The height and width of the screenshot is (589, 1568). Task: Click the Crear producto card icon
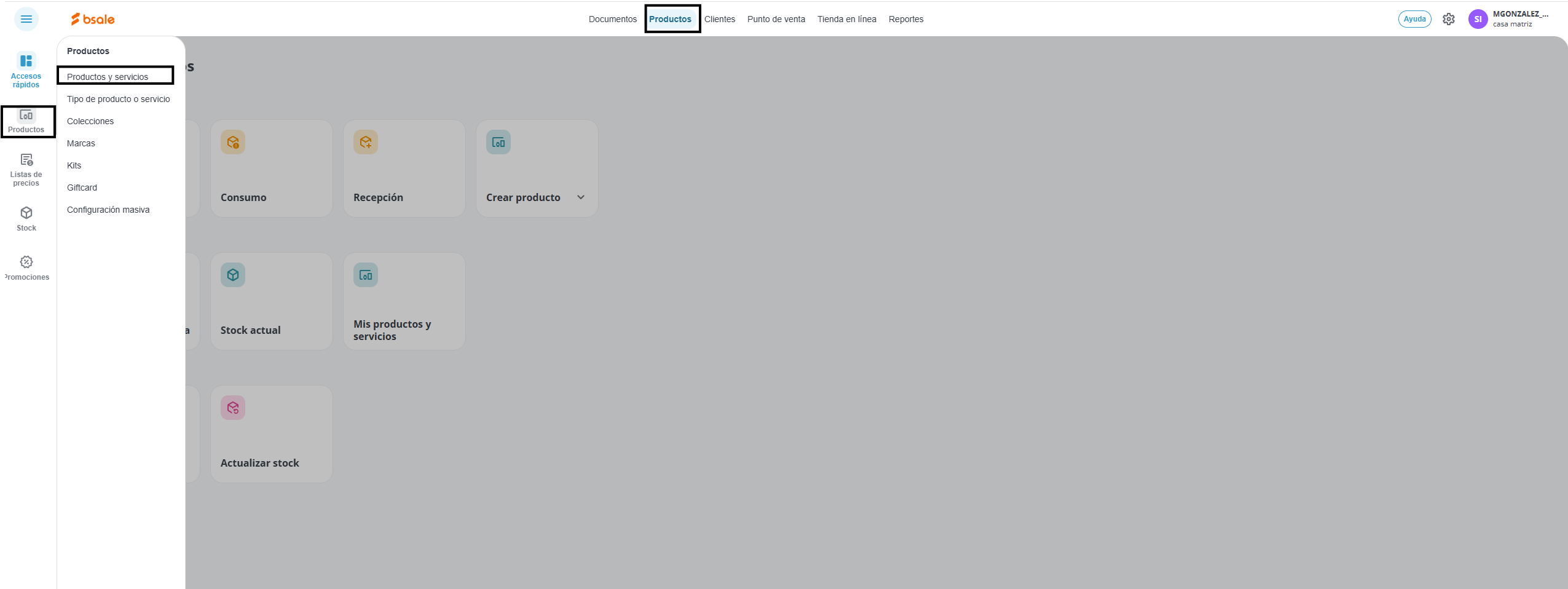point(498,142)
